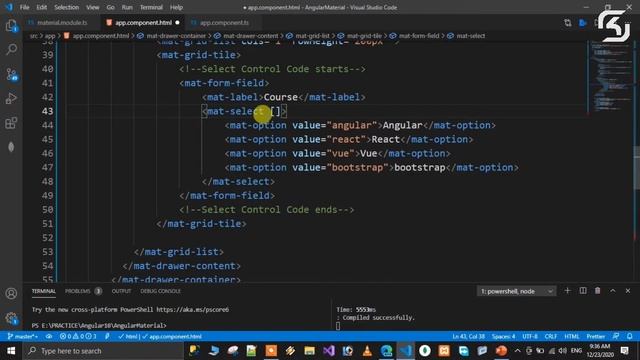Screen dimensions: 640x360
Task: Open the Windows Start menu
Action: point(11,351)
